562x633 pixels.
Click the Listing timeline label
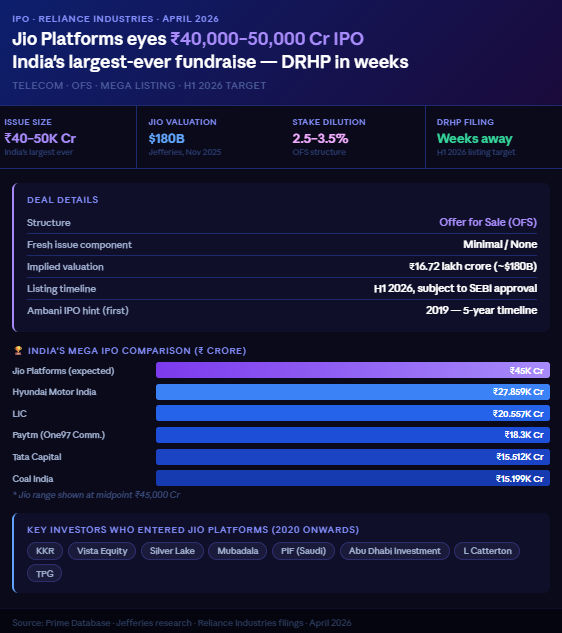[61, 289]
